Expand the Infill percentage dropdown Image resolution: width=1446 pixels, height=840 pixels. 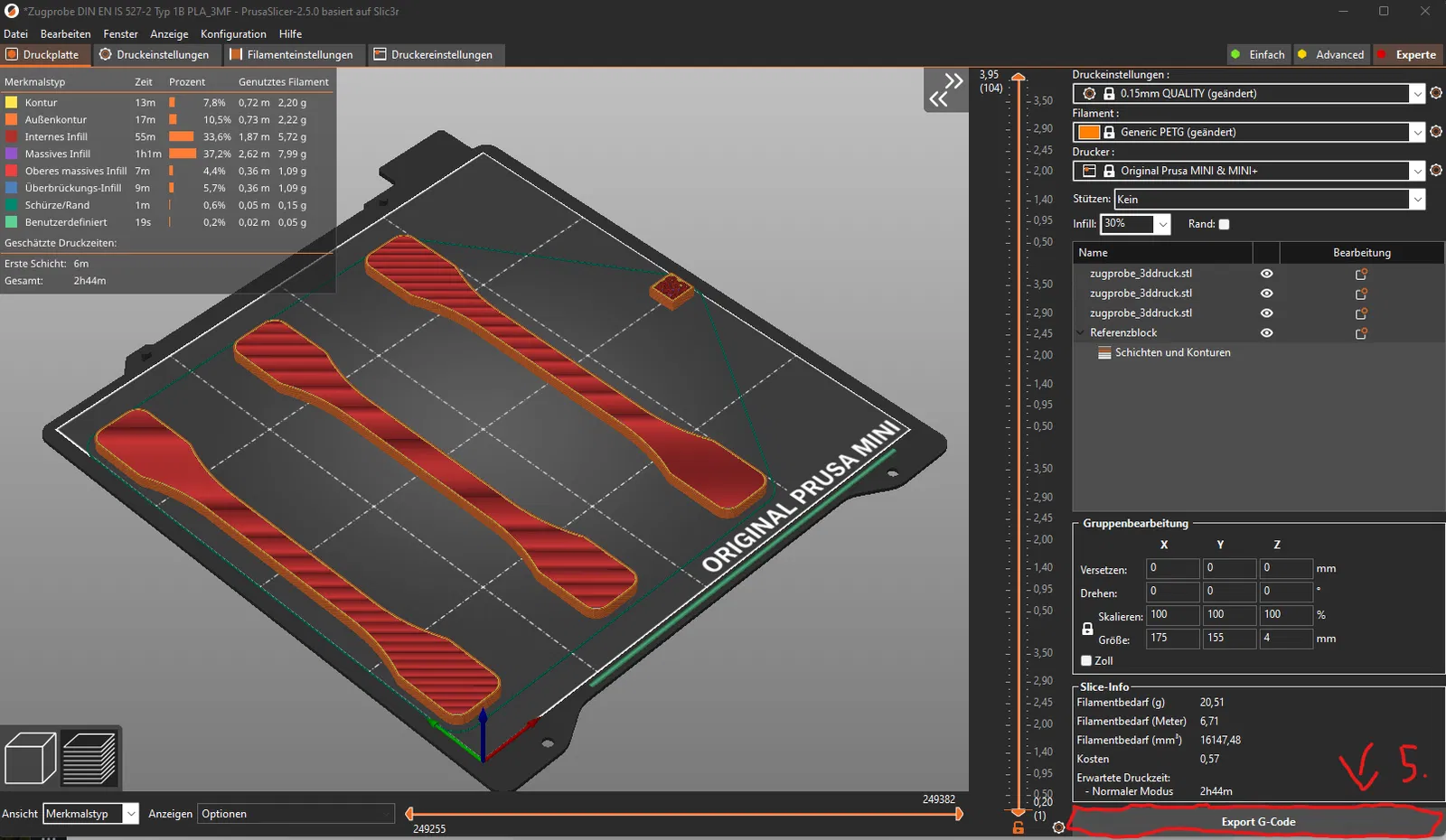(1162, 224)
